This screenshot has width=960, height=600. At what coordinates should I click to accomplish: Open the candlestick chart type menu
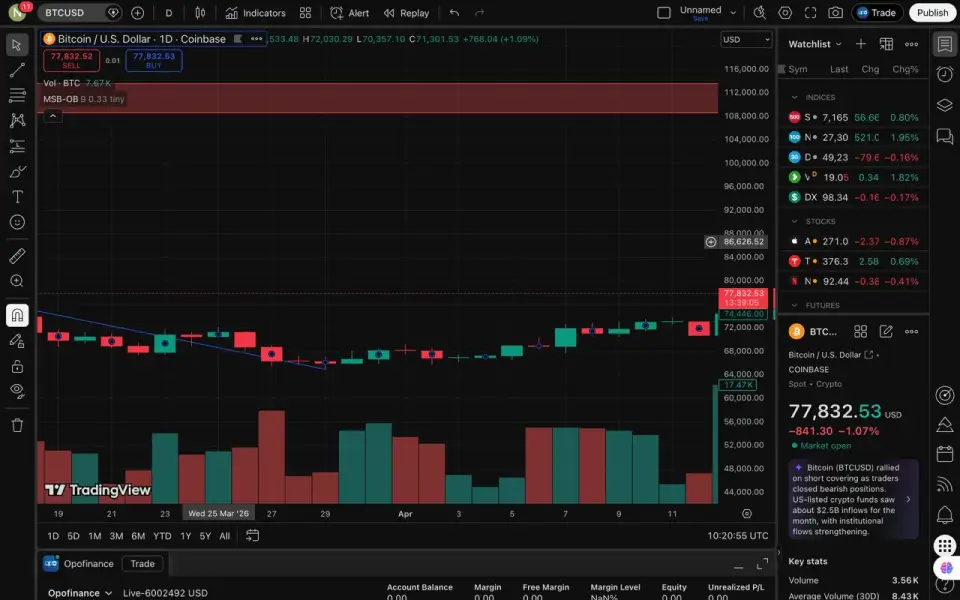tap(200, 13)
